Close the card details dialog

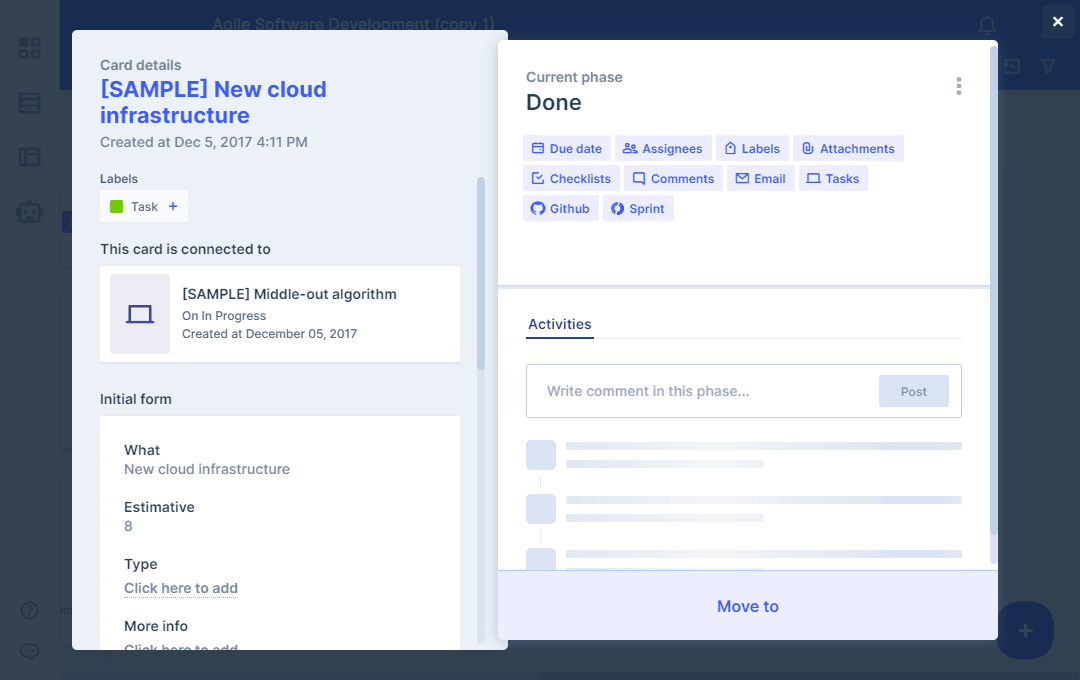(1058, 22)
